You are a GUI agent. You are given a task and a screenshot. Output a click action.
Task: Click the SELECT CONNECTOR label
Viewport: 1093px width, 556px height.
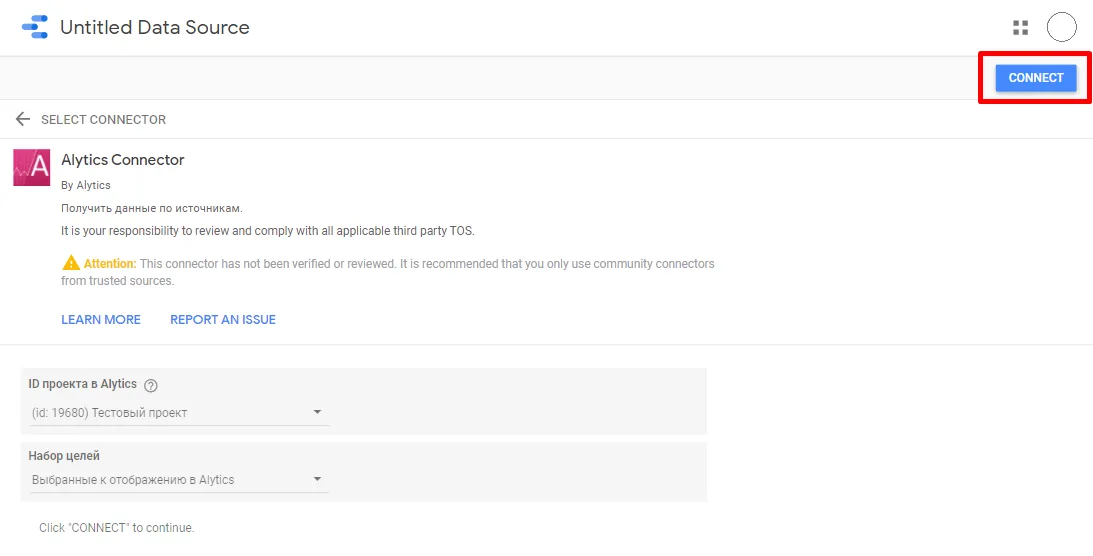tap(103, 120)
